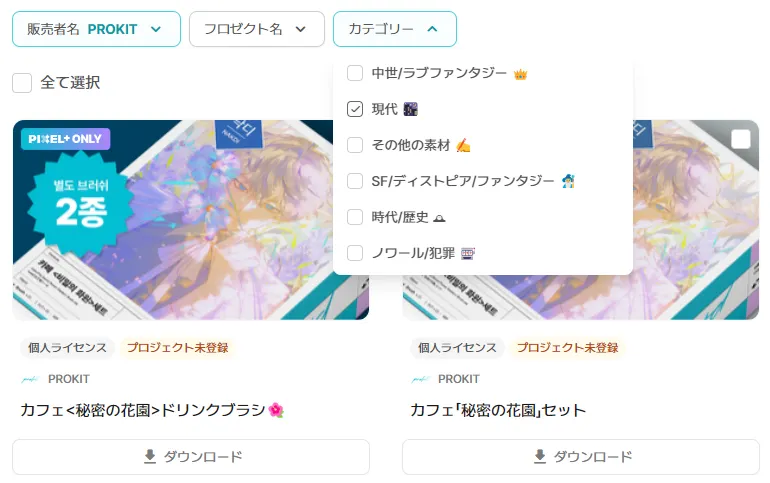The height and width of the screenshot is (483, 770).
Task: Expand the プロゼクト名 dropdown
Action: tap(257, 29)
